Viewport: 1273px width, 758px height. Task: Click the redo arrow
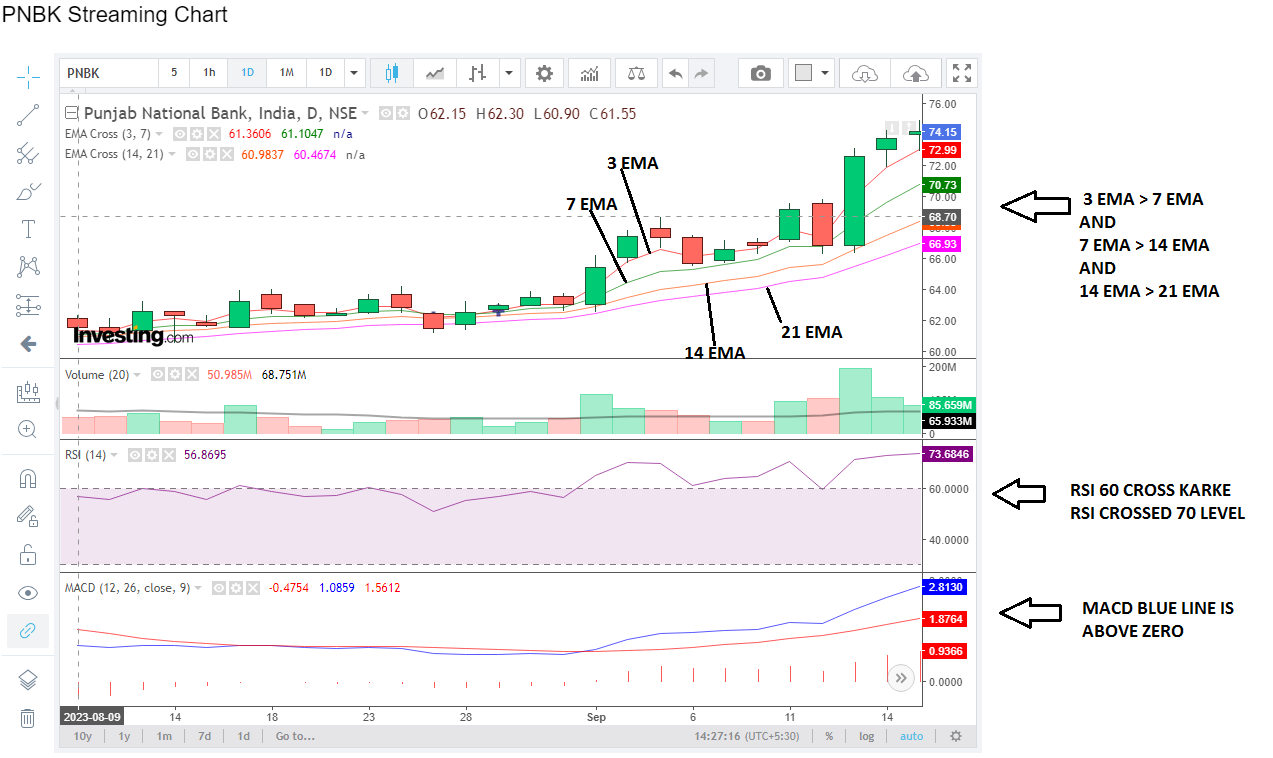(701, 73)
